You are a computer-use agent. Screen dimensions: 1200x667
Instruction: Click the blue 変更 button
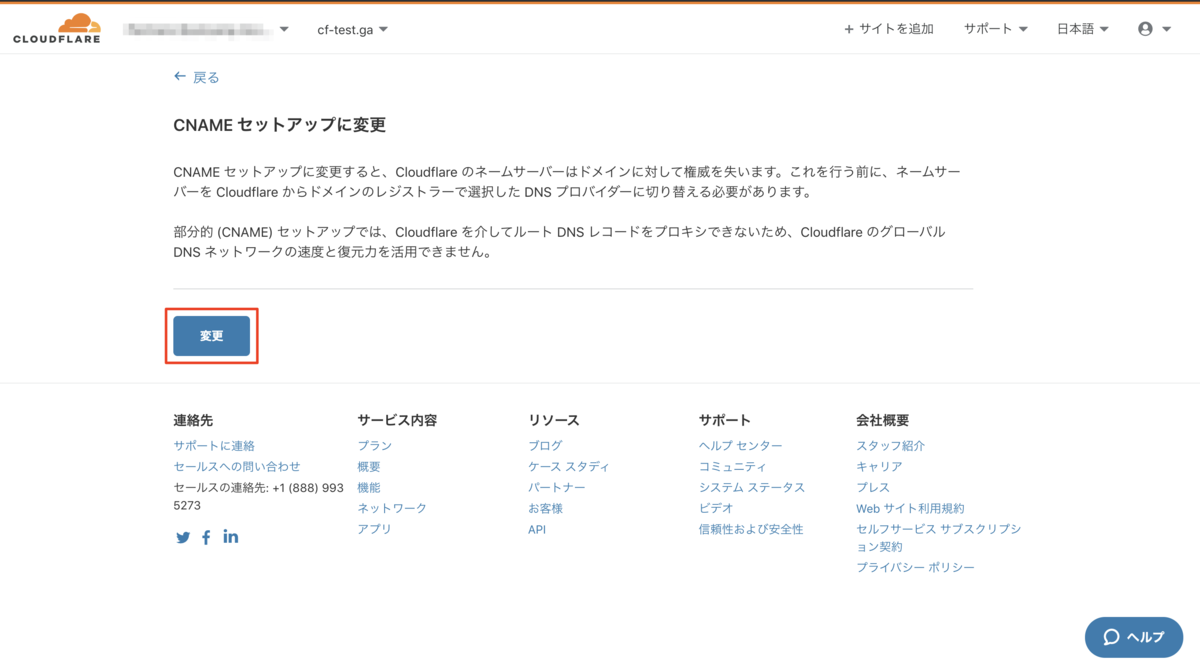[x=211, y=336]
